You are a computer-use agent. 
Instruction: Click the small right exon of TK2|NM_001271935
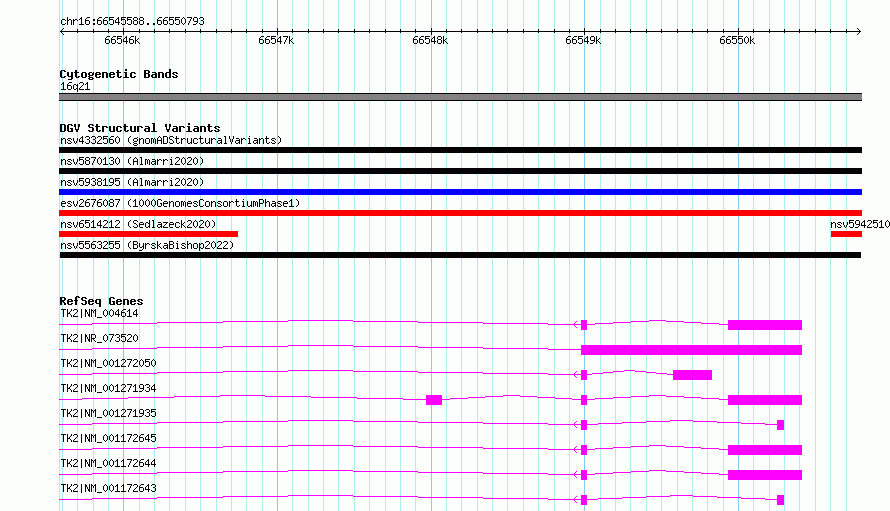780,425
